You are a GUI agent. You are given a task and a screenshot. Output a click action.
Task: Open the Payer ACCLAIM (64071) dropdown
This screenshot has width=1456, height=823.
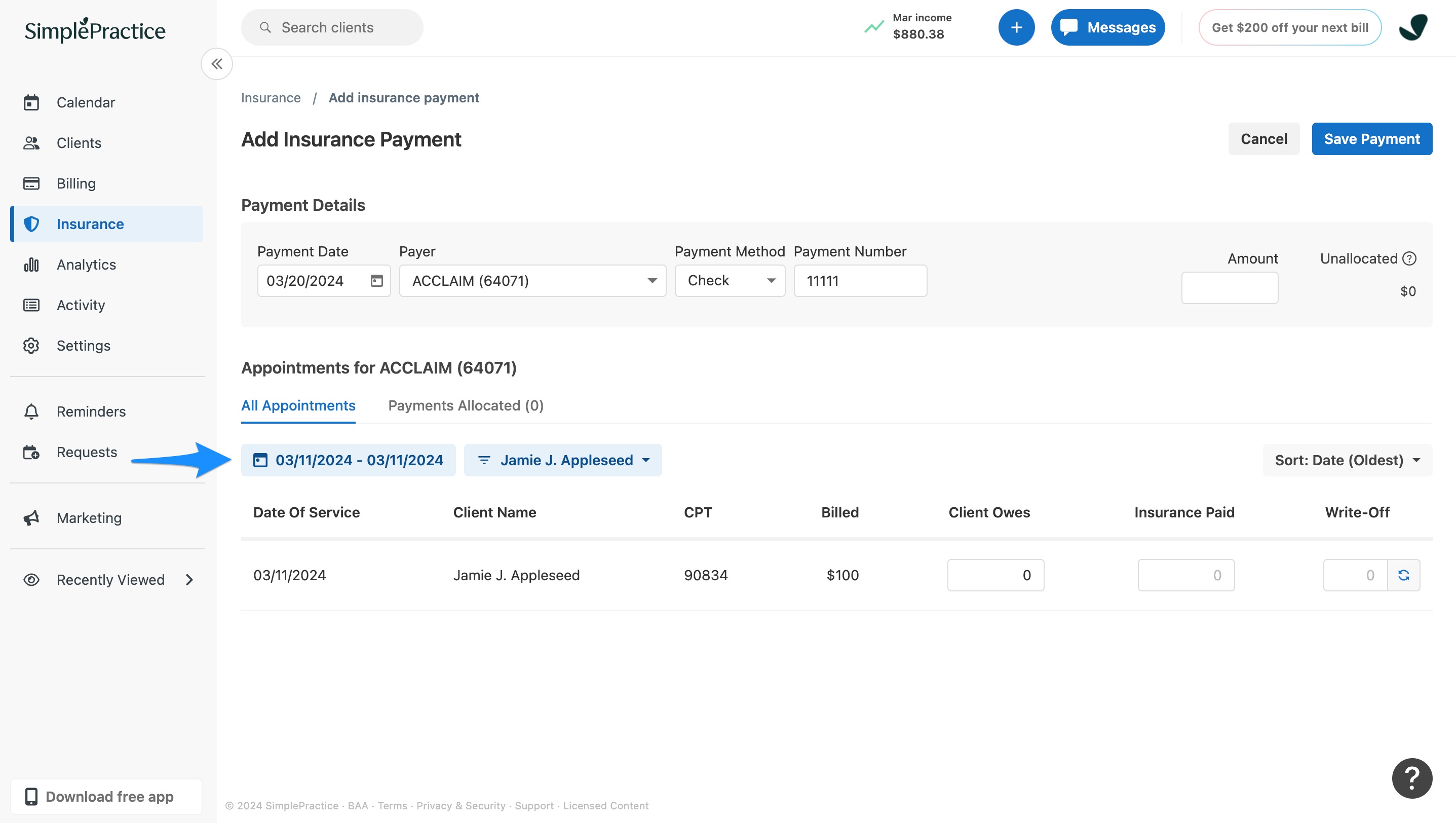click(532, 281)
